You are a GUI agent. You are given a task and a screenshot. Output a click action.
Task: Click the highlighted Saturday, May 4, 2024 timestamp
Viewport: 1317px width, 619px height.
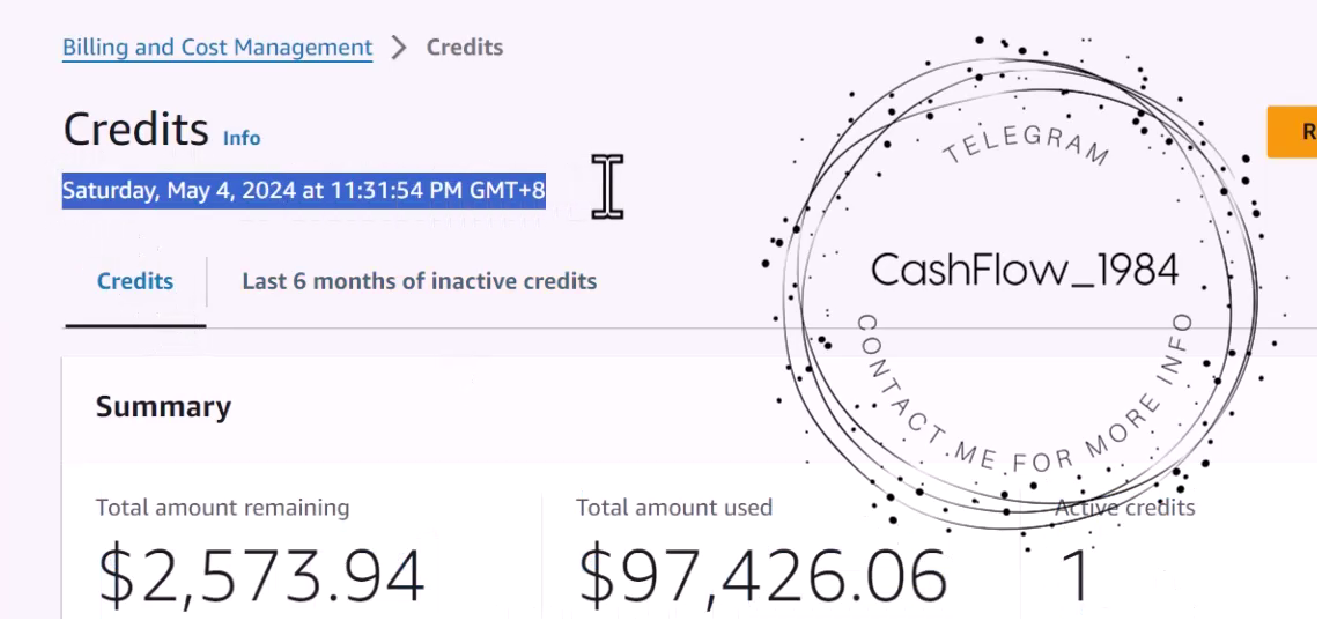(x=304, y=190)
